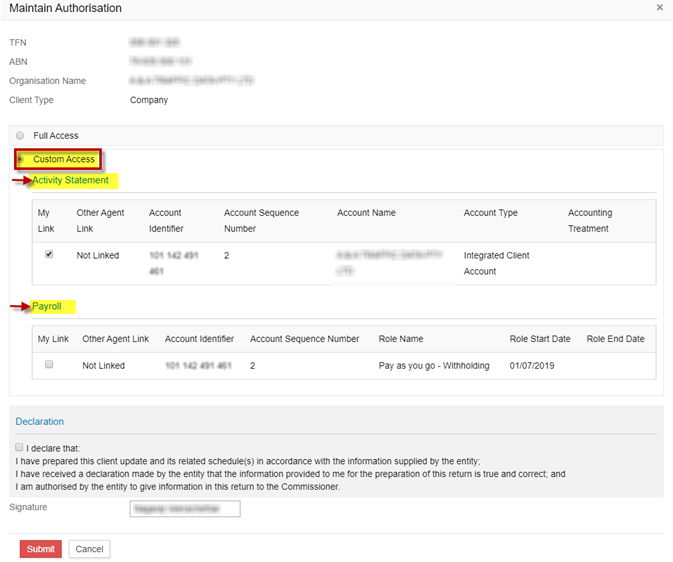The height and width of the screenshot is (562, 673).
Task: Click the Activity Statement section heading
Action: tap(70, 180)
